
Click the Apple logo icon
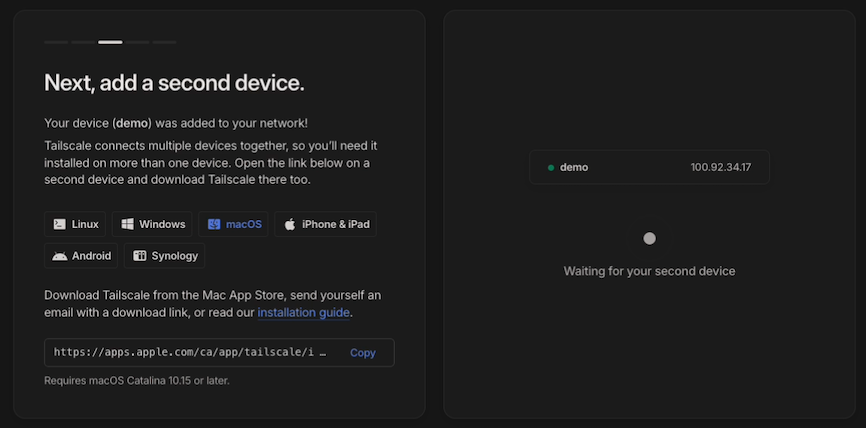click(x=290, y=224)
